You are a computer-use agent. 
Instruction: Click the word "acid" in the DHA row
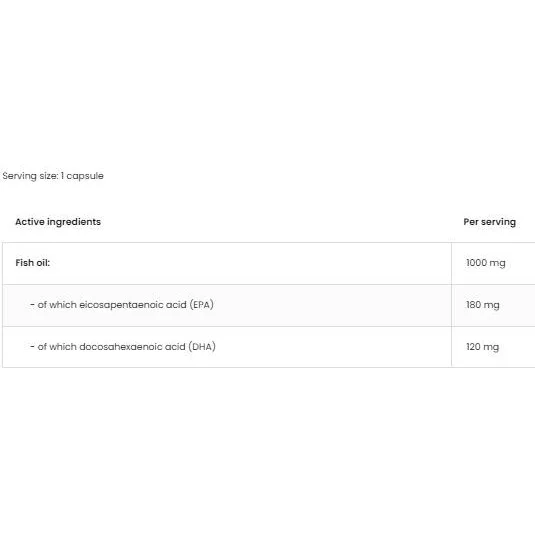coord(175,347)
